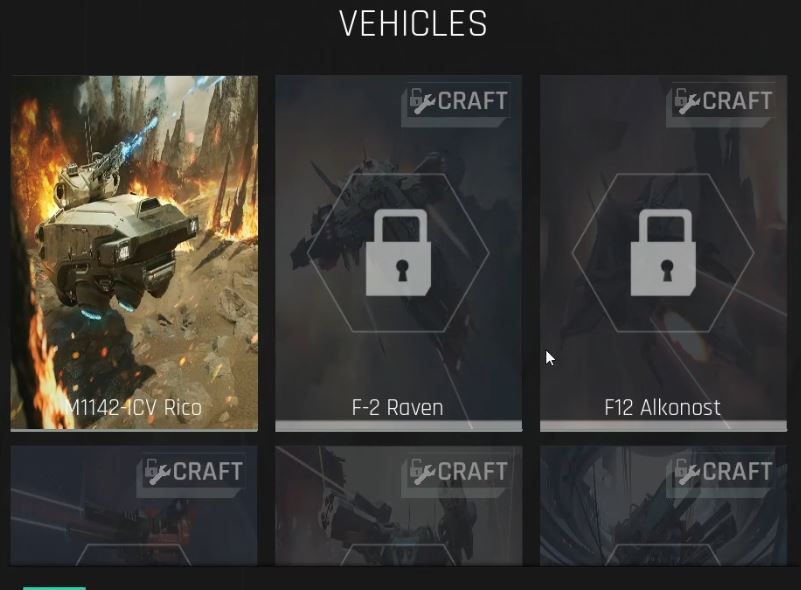The image size is (801, 590).
Task: Click the padlock icon on F-2 Raven
Action: point(398,252)
